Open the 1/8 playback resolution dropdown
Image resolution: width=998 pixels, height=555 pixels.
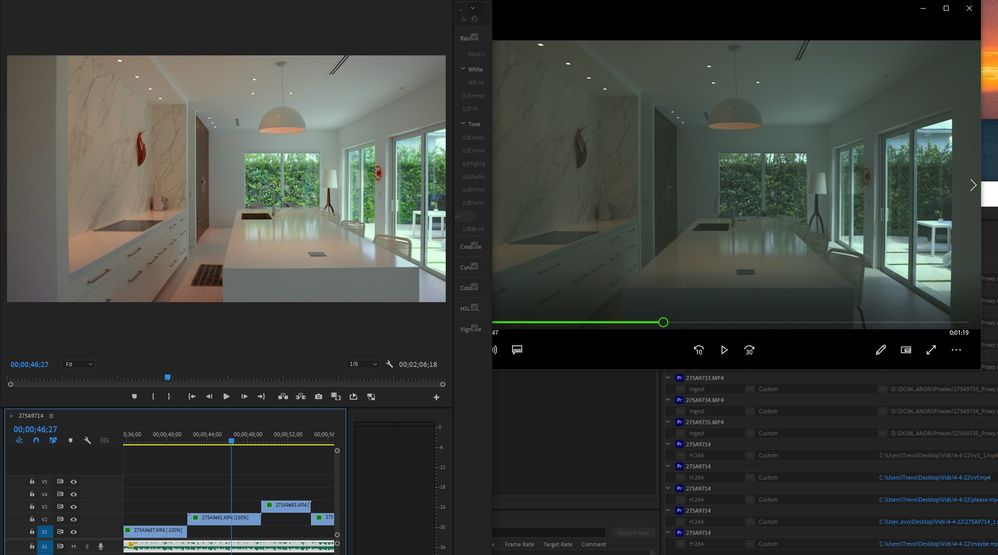point(363,364)
